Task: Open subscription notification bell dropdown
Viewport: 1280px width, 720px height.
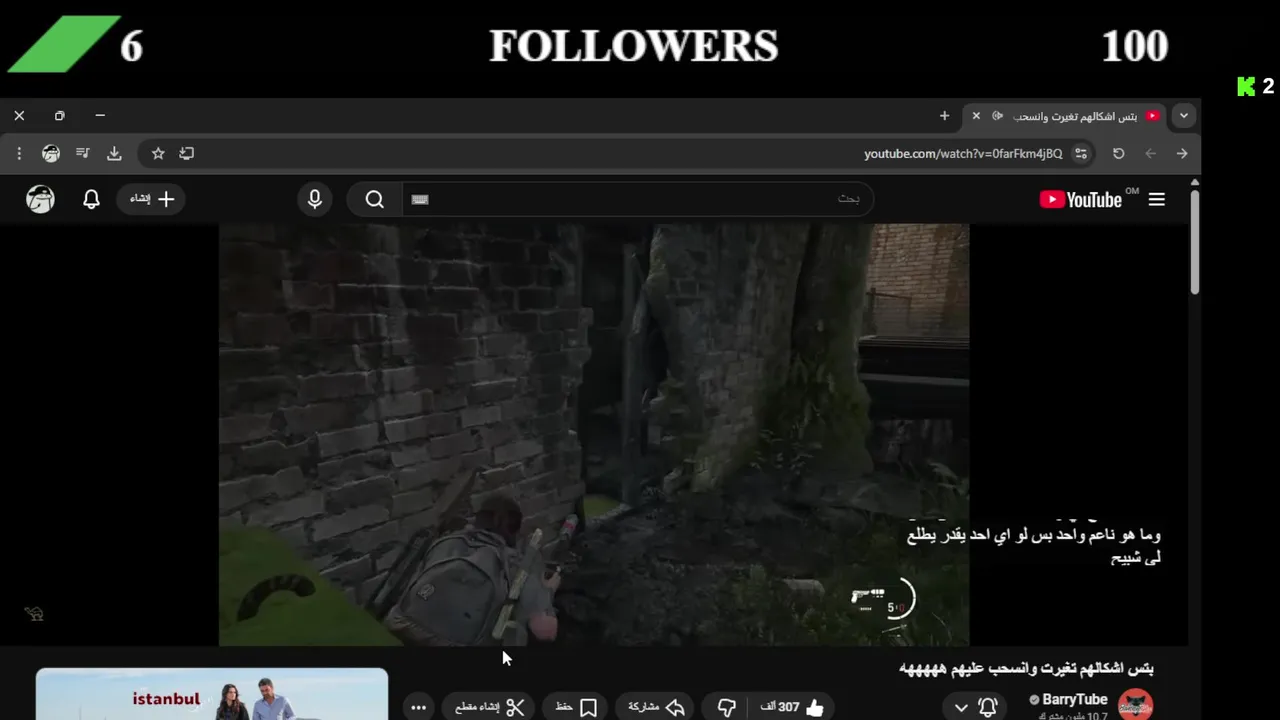Action: coord(975,707)
